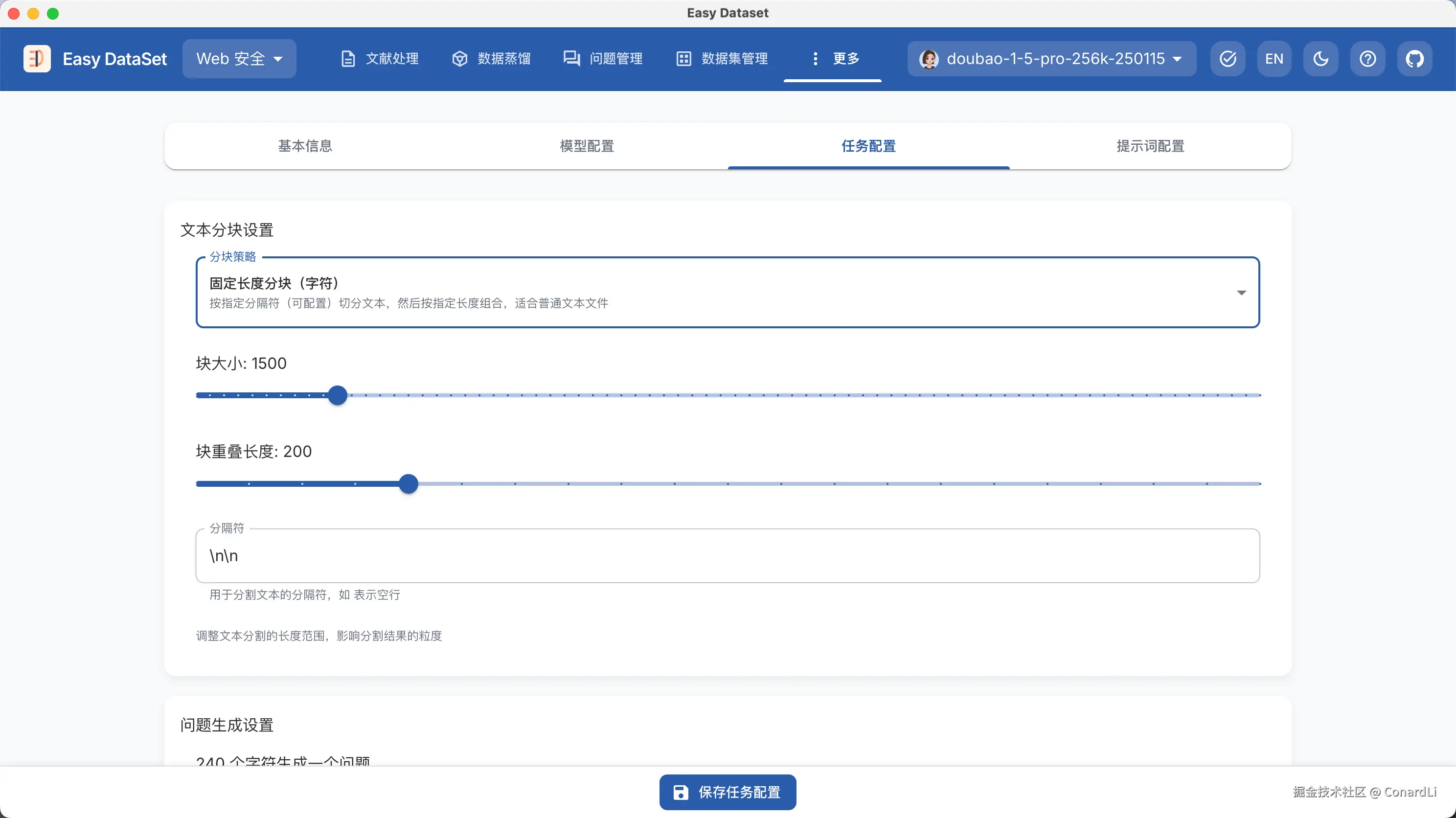Open 问题管理 section
The width and height of the screenshot is (1456, 818).
pos(603,58)
